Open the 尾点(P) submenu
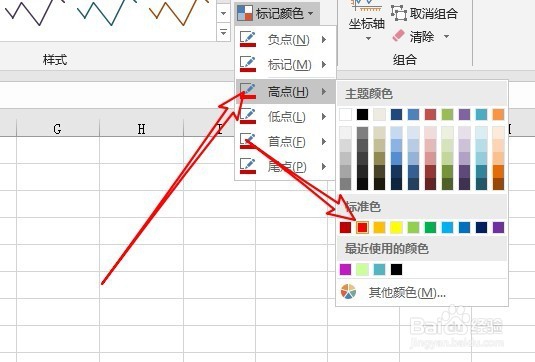The image size is (535, 362). [x=285, y=166]
